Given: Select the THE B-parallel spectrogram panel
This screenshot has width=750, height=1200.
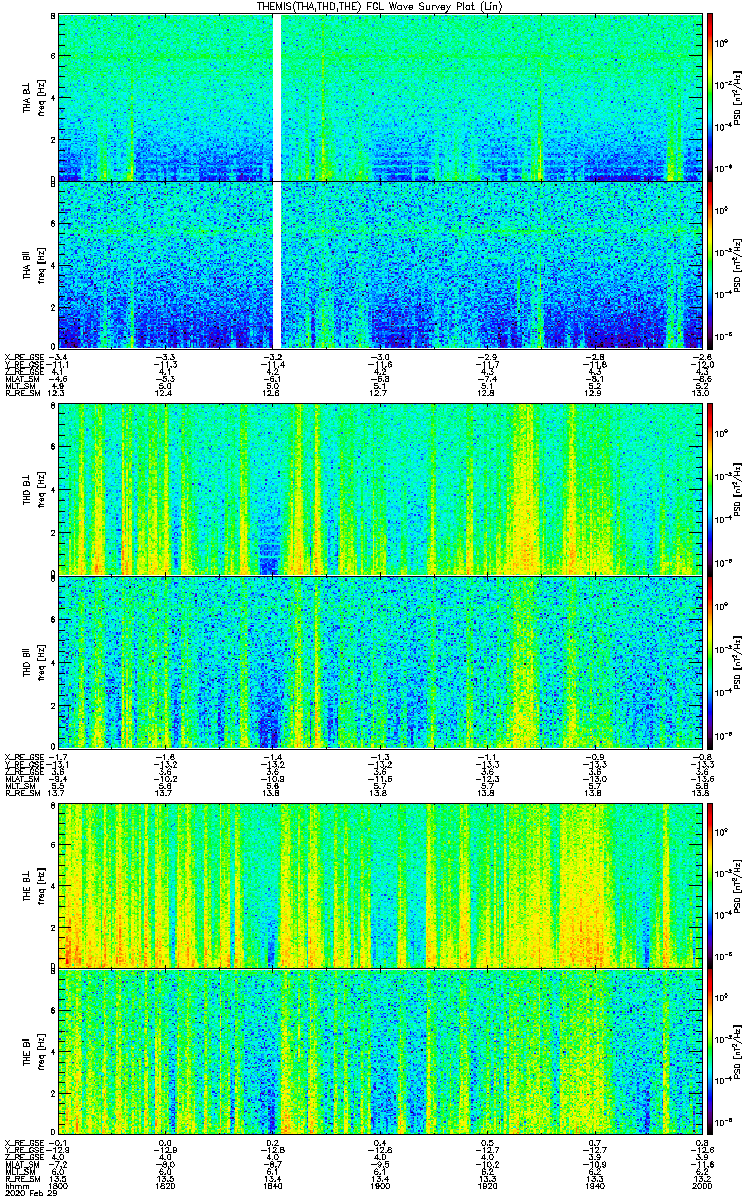Looking at the screenshot, I should [x=379, y=1052].
